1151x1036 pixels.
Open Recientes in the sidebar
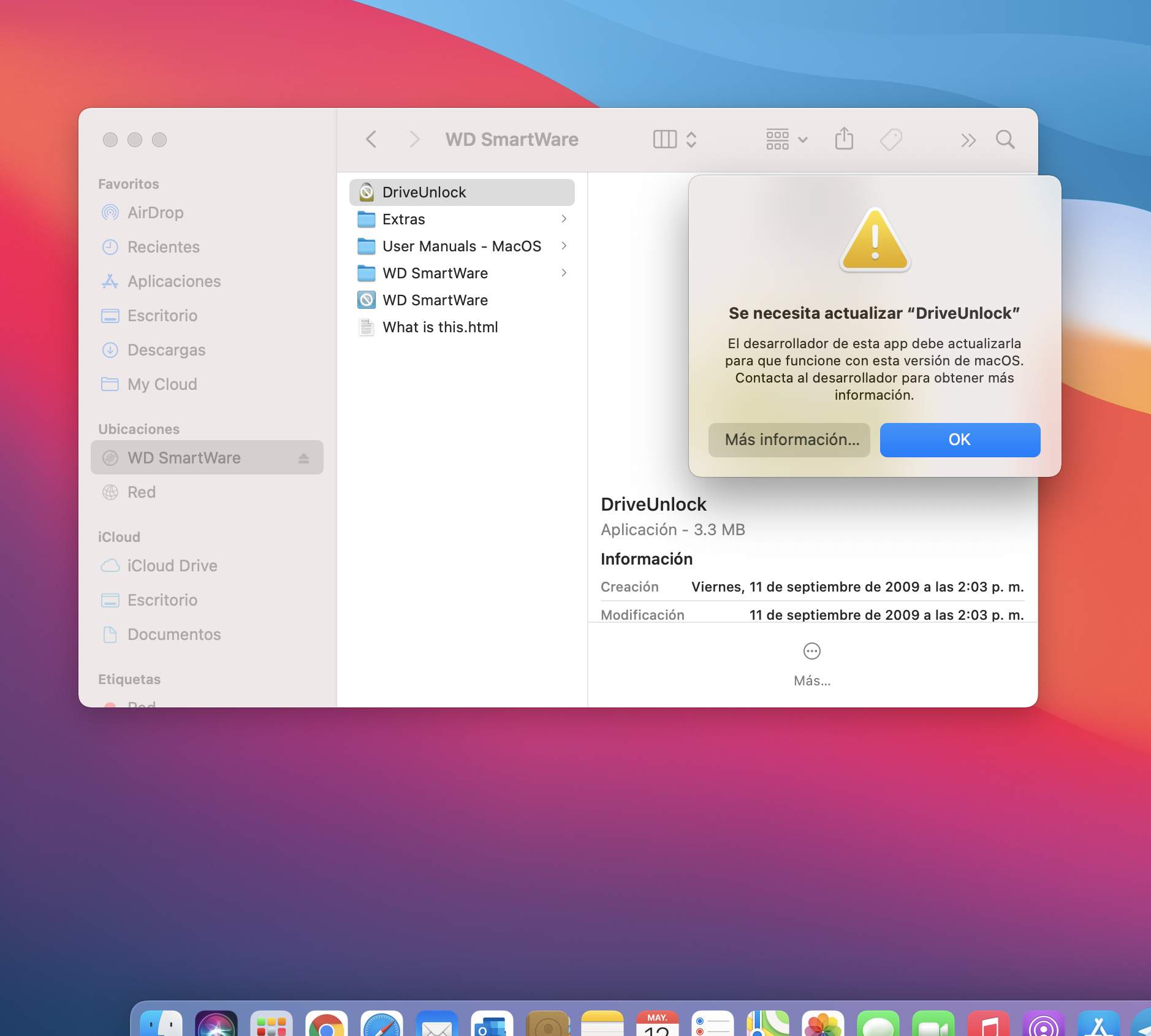pos(207,247)
